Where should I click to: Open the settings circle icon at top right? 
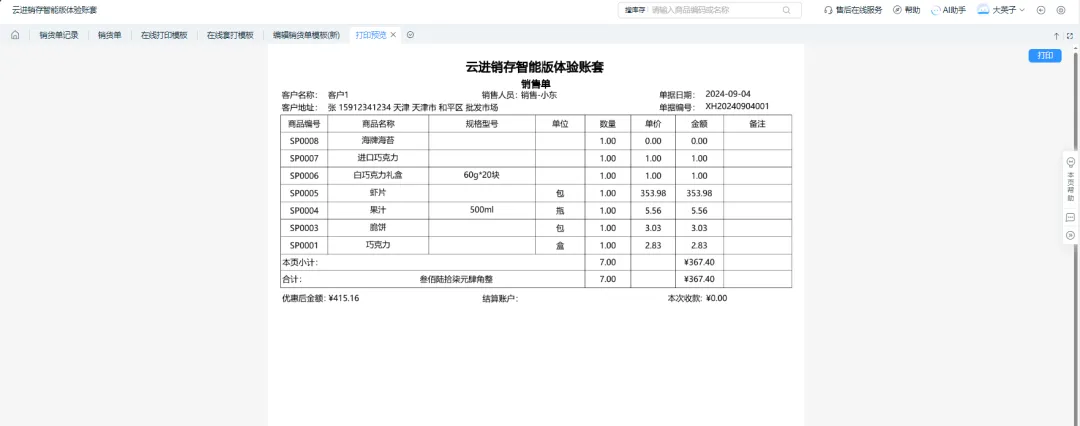point(1061,10)
